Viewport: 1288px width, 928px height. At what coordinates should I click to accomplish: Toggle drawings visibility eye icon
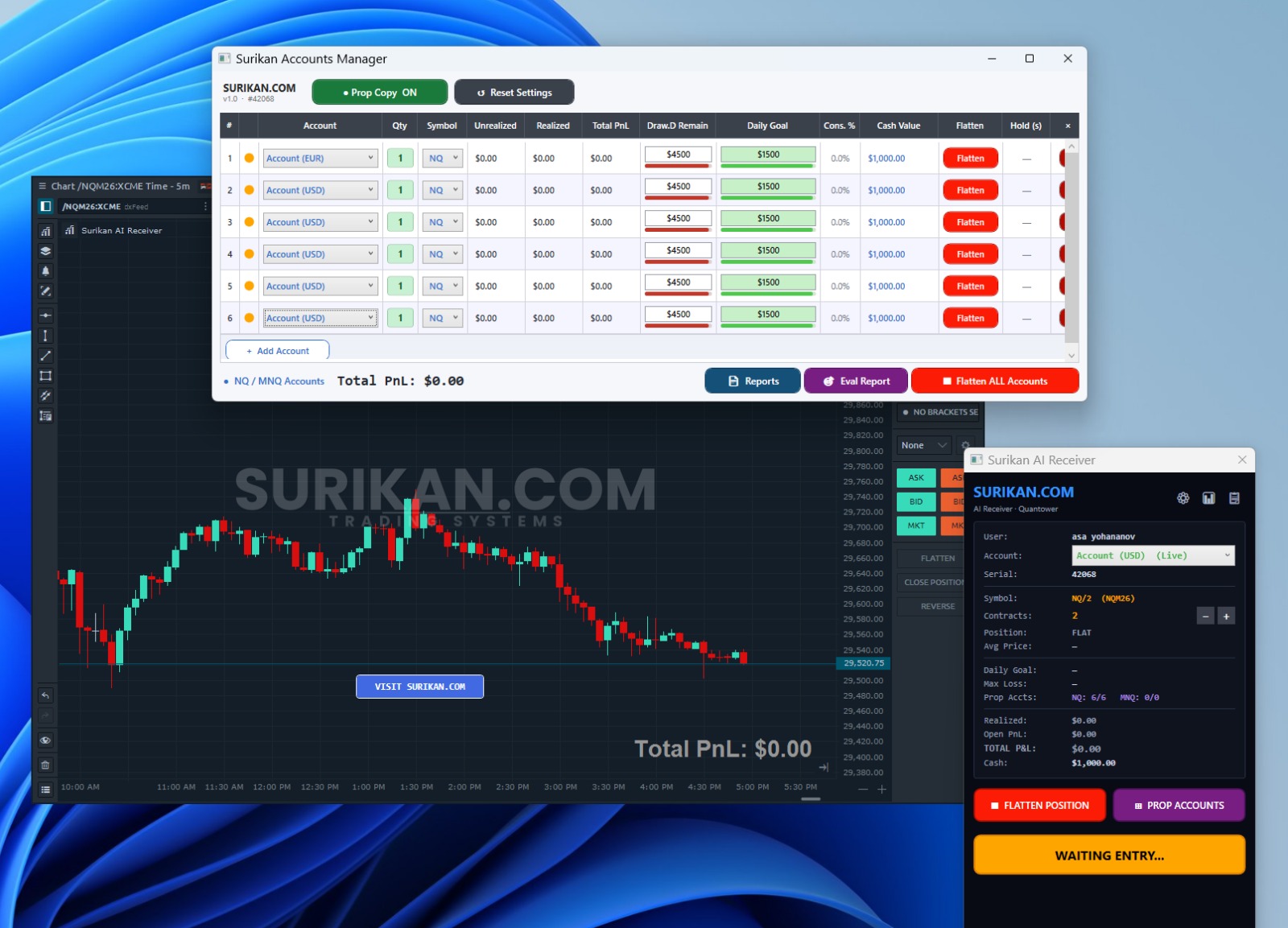(46, 740)
